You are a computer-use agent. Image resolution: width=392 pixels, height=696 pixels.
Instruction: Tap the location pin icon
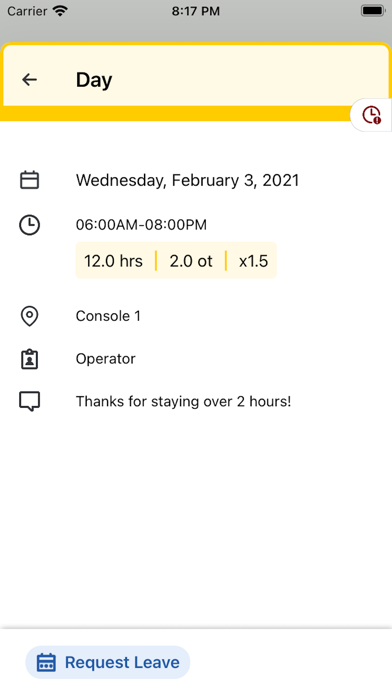click(30, 316)
